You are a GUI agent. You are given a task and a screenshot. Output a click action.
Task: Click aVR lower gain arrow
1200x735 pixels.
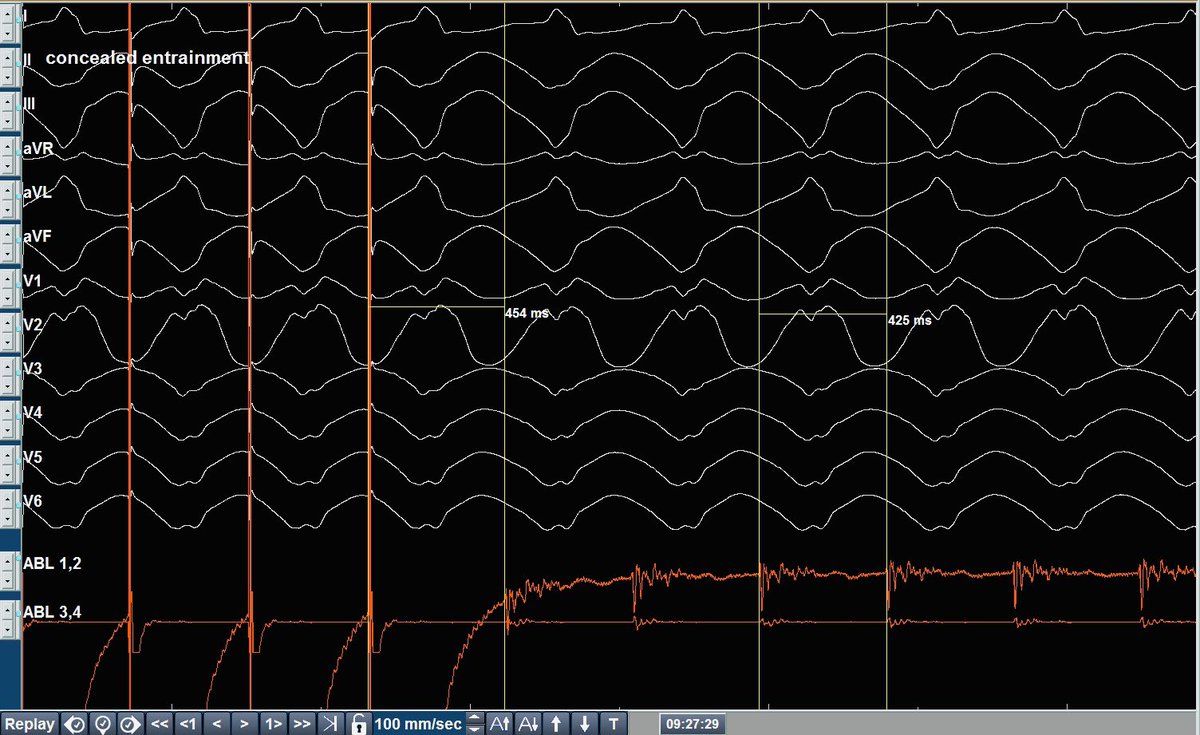click(7, 165)
